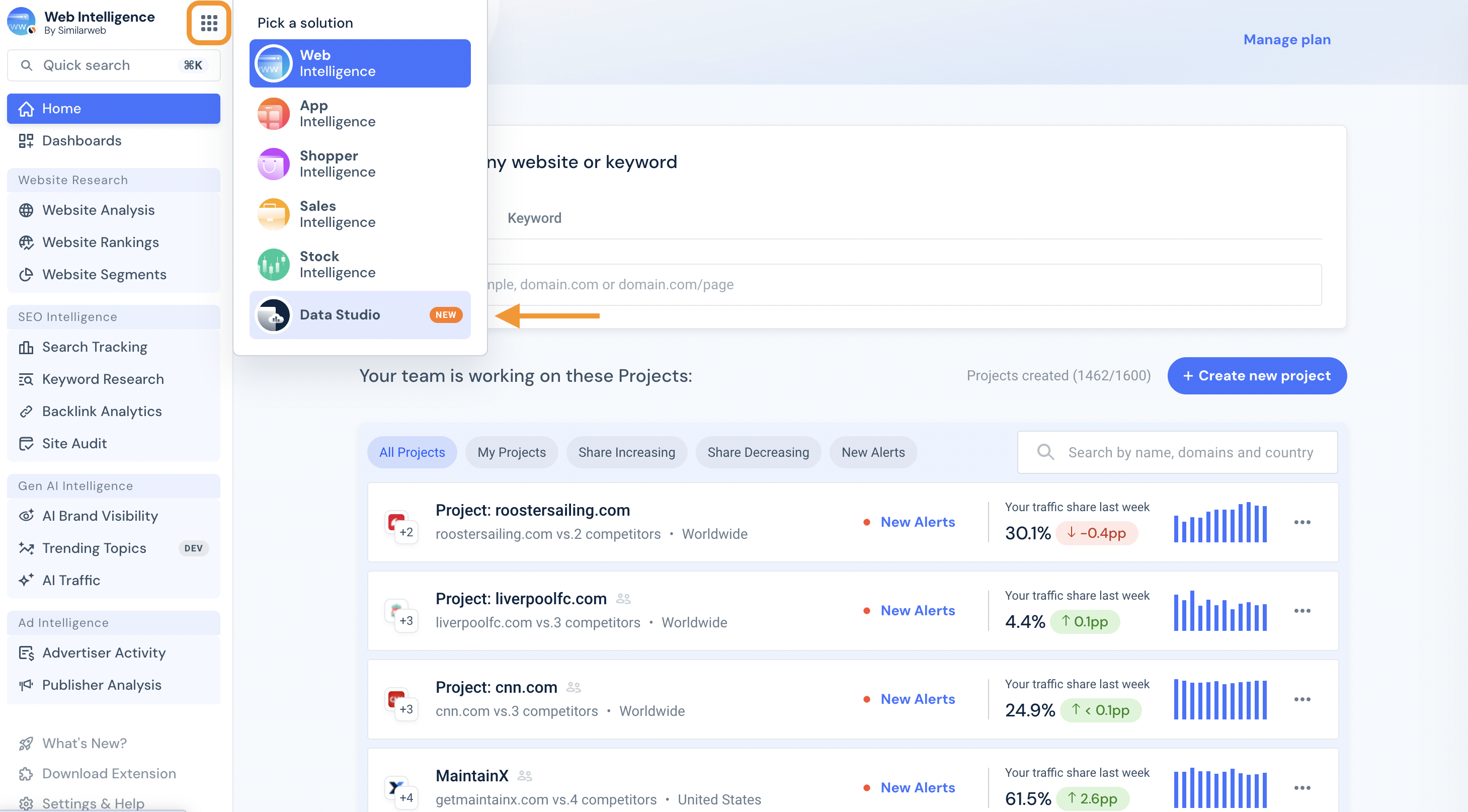
Task: Click the Home house icon
Action: tap(26, 109)
